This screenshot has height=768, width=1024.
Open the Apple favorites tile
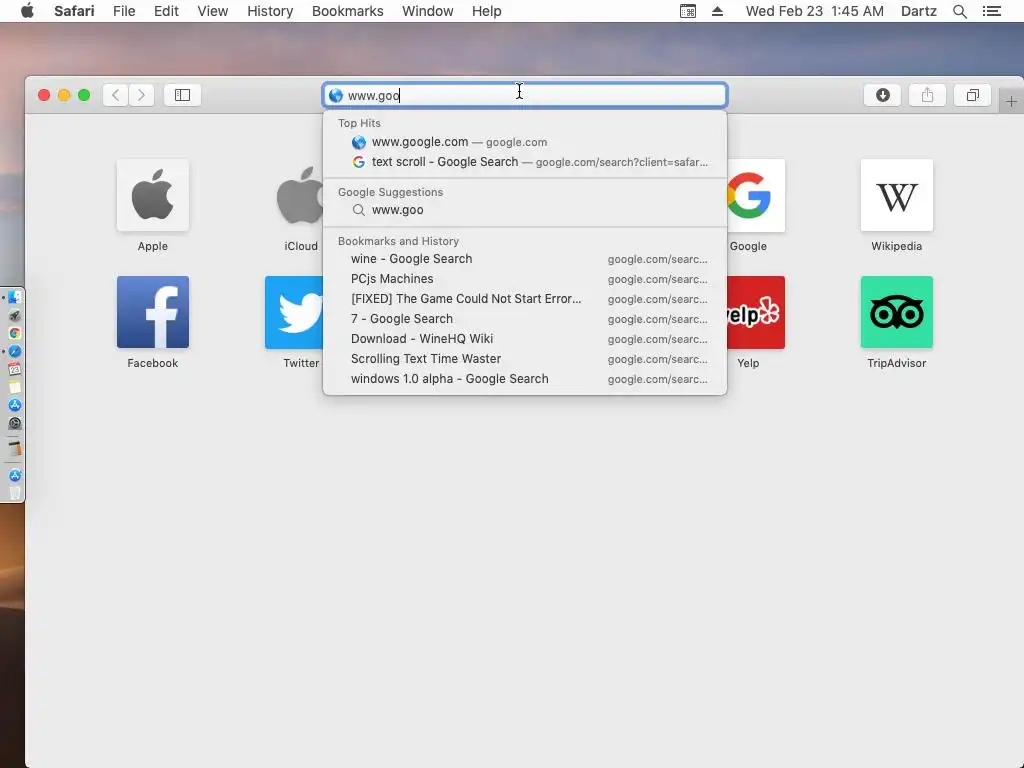[153, 195]
